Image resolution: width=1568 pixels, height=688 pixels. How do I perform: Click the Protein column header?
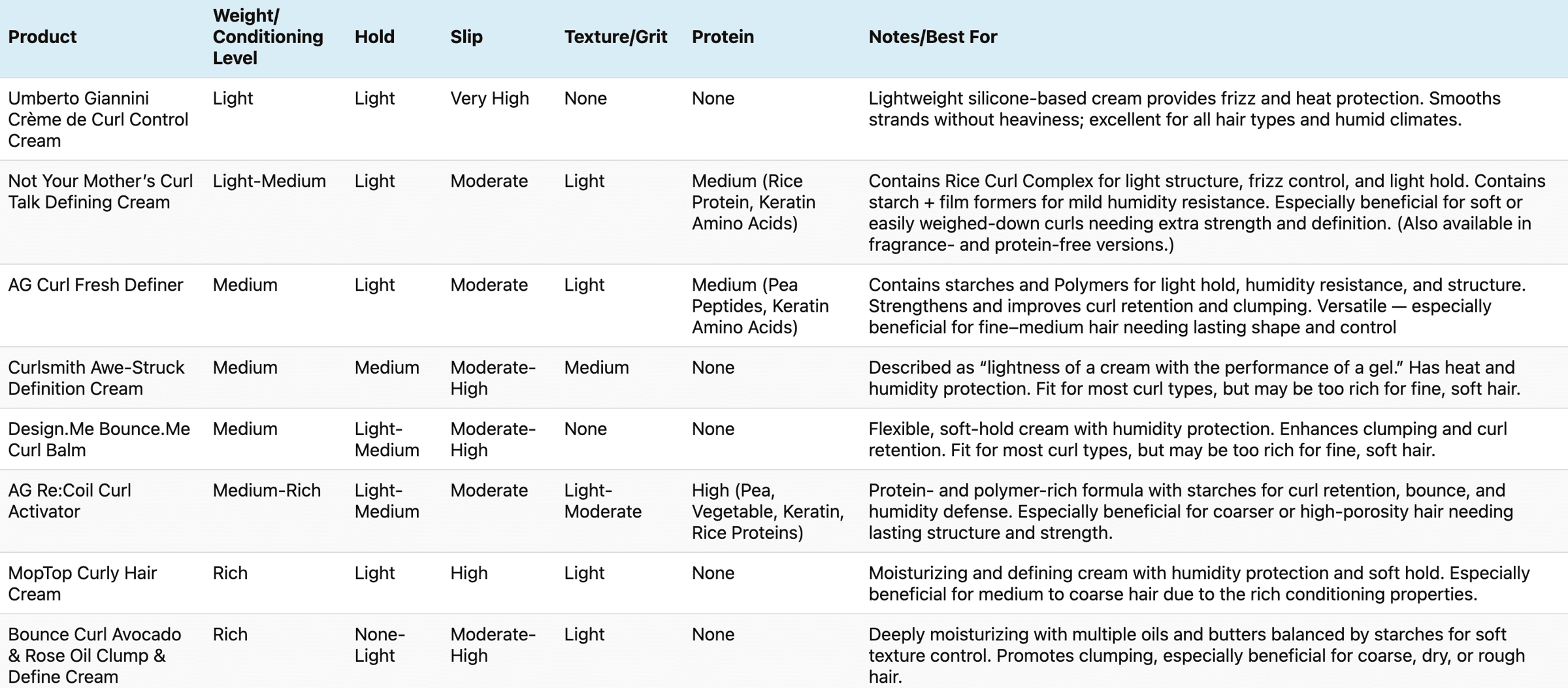click(x=723, y=37)
